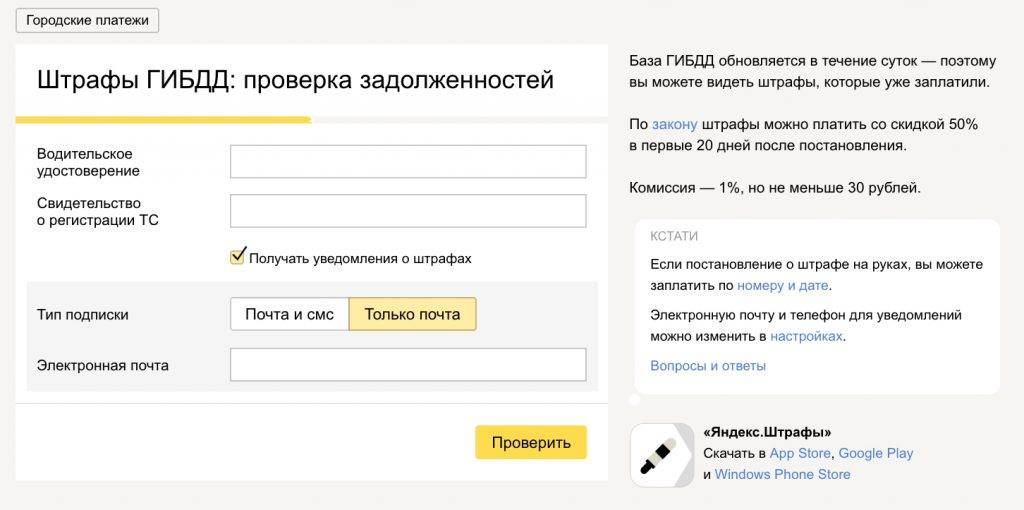Image resolution: width=1024 pixels, height=510 pixels.
Task: Click the Городские платежи button
Action: point(87,21)
